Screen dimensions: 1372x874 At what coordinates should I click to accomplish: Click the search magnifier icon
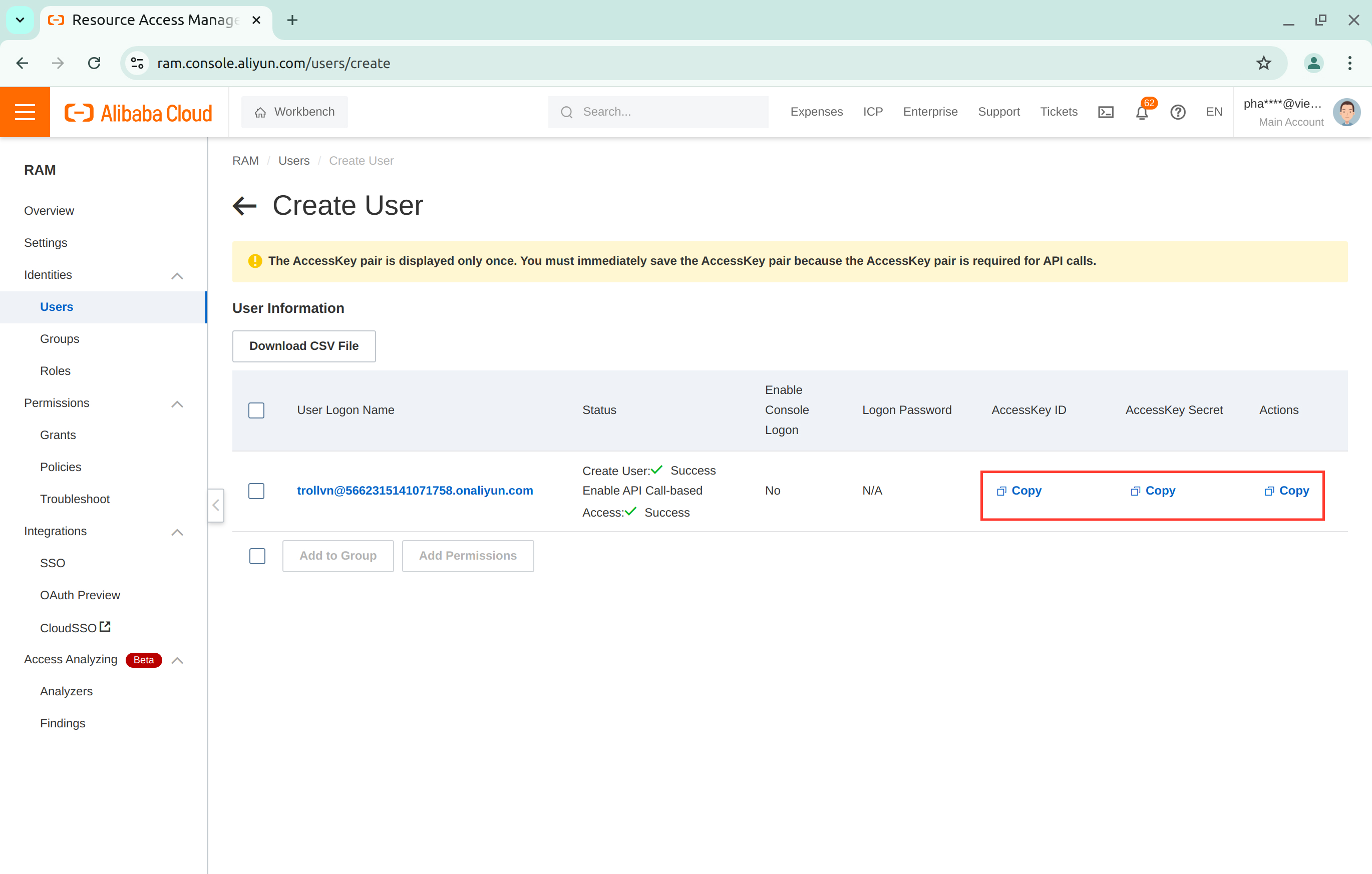click(566, 112)
